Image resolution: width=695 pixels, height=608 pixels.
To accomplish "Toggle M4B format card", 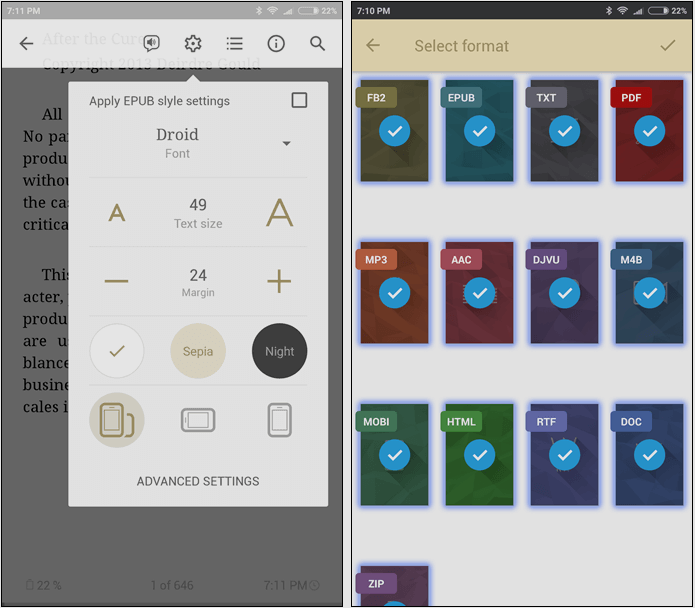I will (649, 292).
